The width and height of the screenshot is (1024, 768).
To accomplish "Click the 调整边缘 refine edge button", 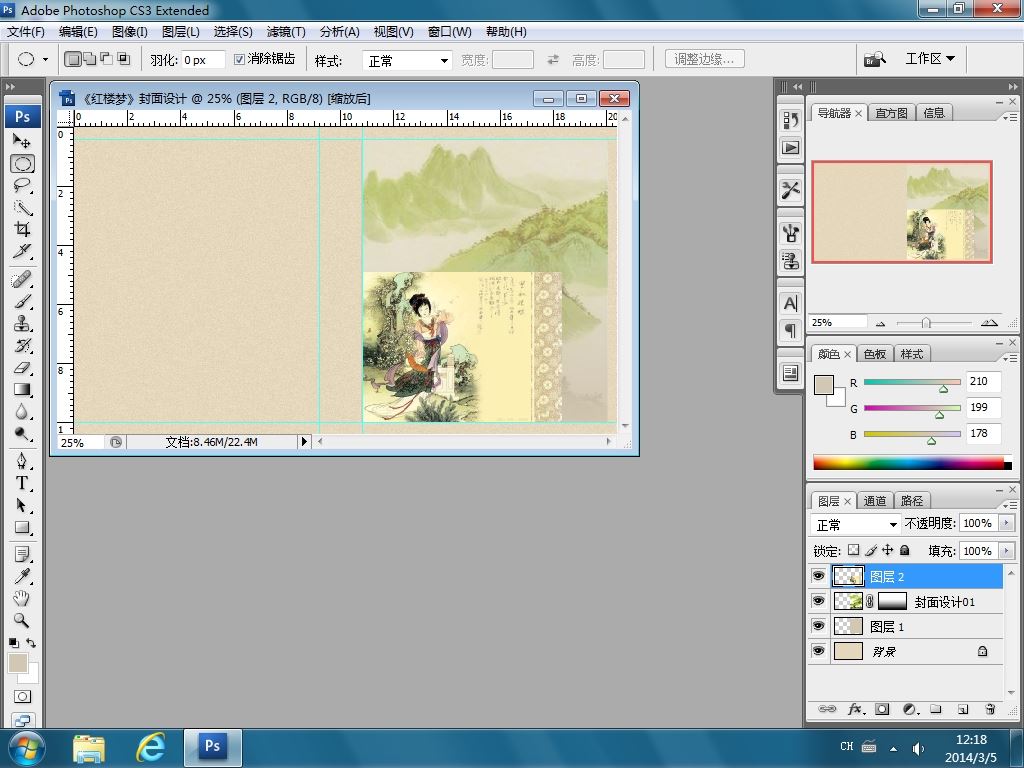I will pos(705,59).
